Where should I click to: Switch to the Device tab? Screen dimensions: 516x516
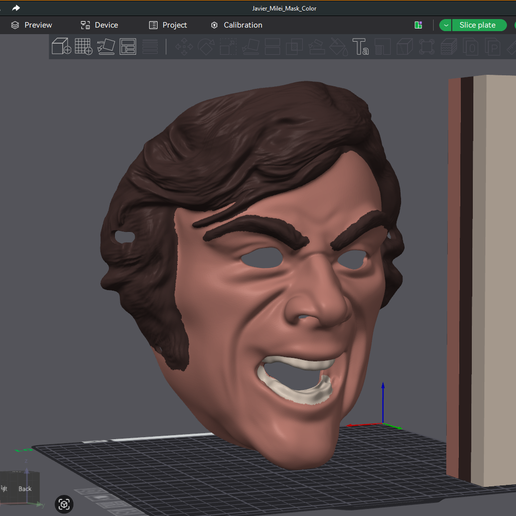(x=99, y=25)
